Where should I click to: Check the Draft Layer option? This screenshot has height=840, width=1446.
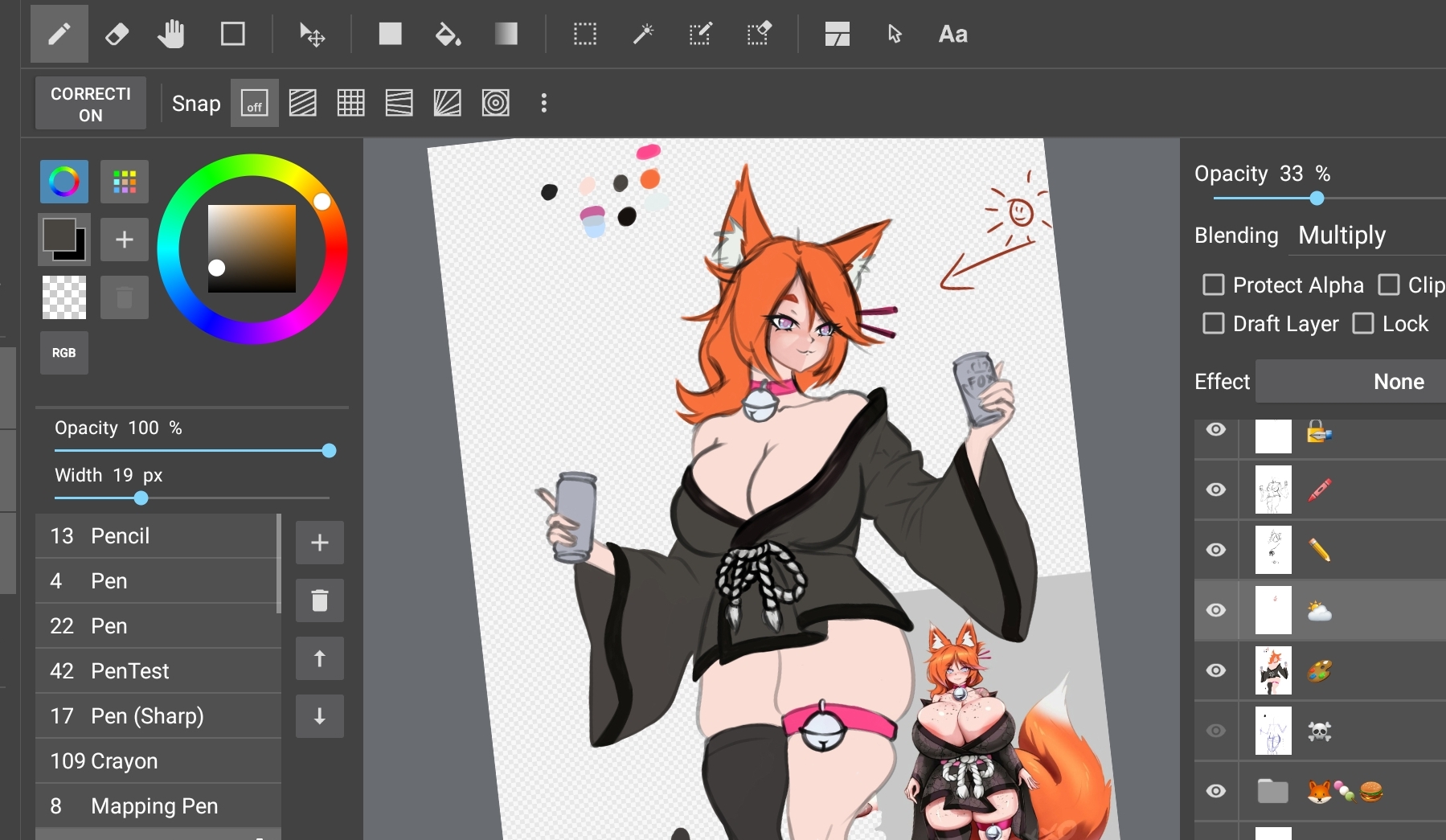click(1214, 323)
